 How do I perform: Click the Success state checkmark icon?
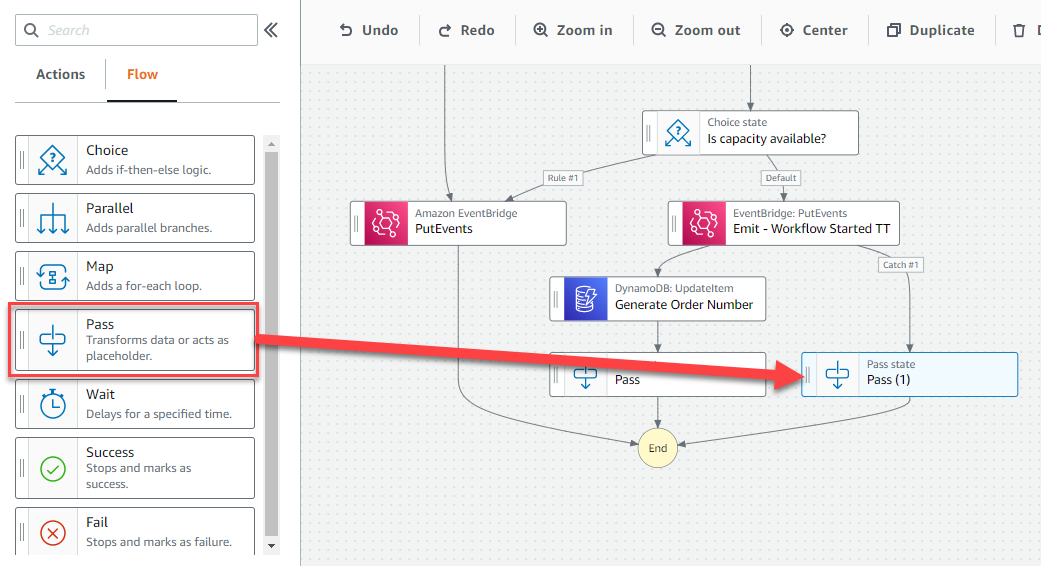(x=52, y=468)
